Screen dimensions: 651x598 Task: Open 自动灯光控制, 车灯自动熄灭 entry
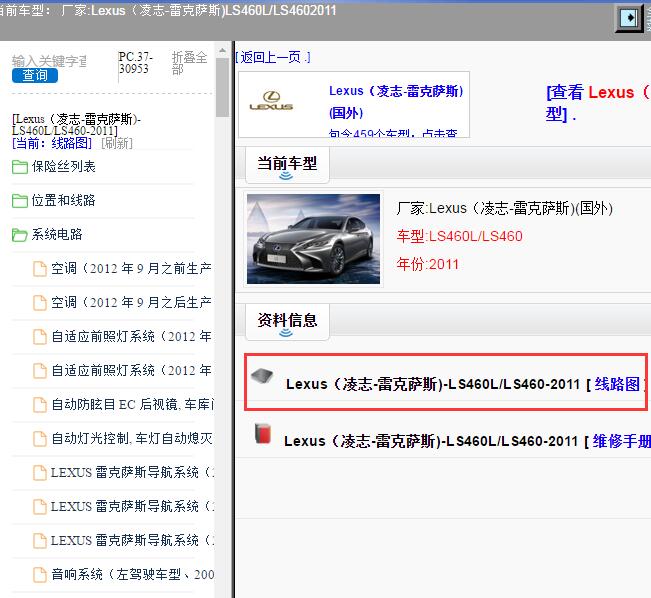tap(132, 439)
